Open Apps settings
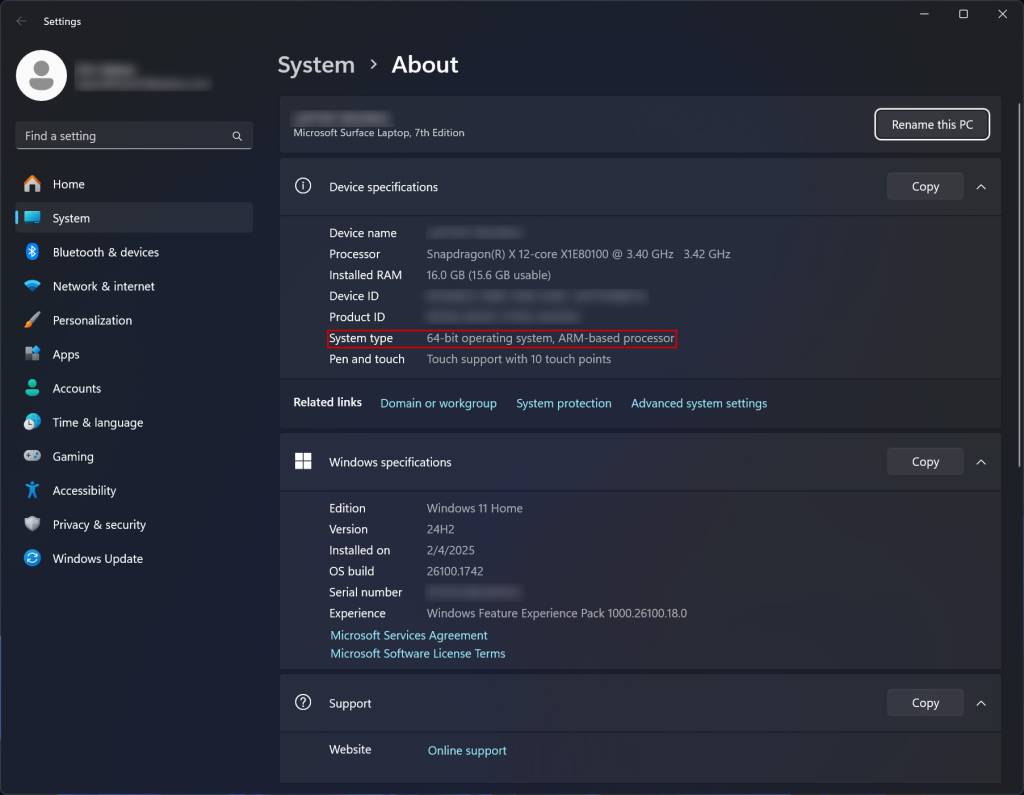The height and width of the screenshot is (795, 1024). tap(66, 354)
